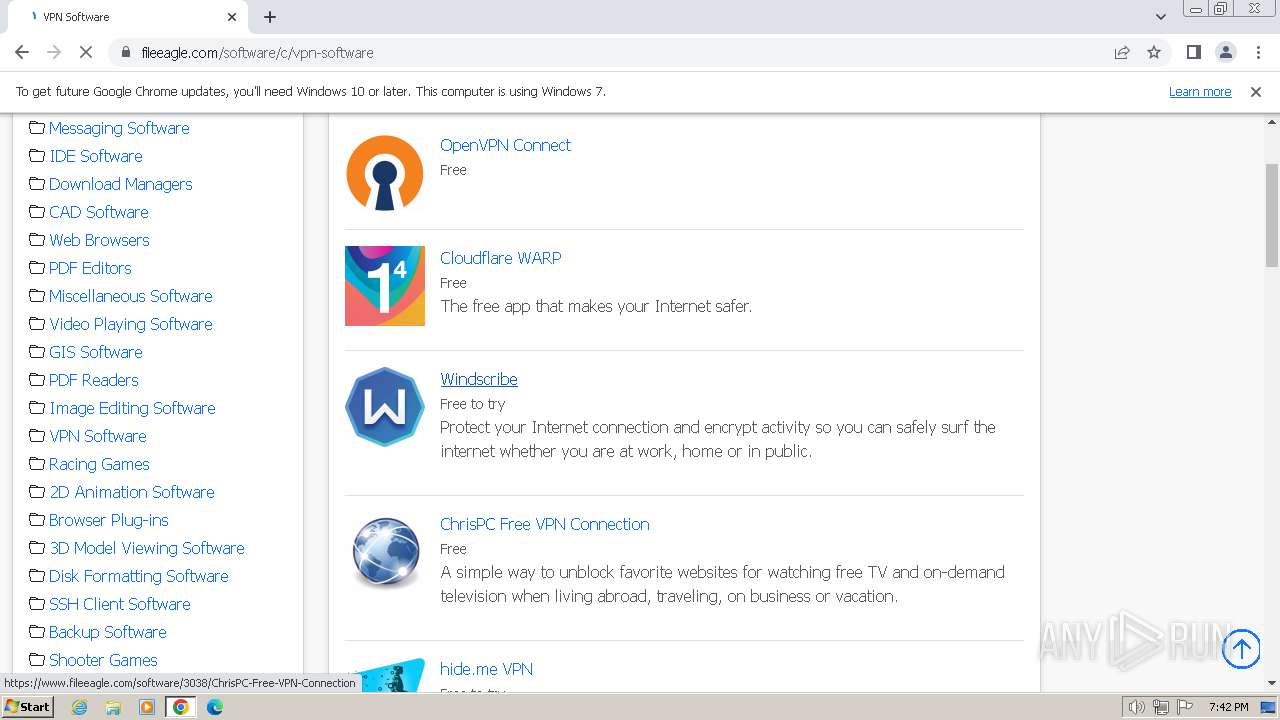
Task: Click the volume speaker tray icon
Action: [x=1137, y=707]
